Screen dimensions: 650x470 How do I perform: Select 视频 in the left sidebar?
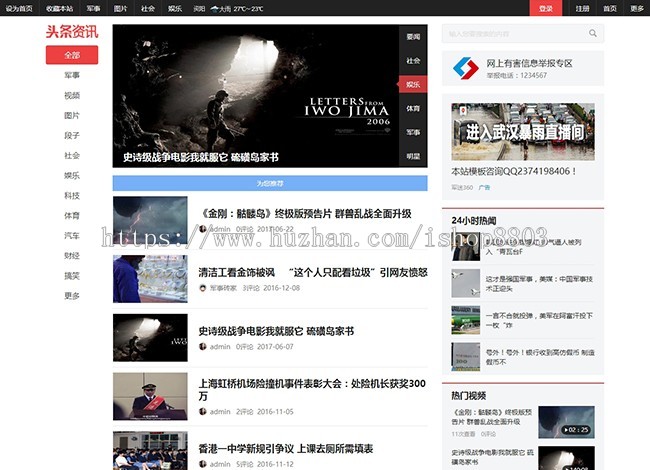point(72,95)
